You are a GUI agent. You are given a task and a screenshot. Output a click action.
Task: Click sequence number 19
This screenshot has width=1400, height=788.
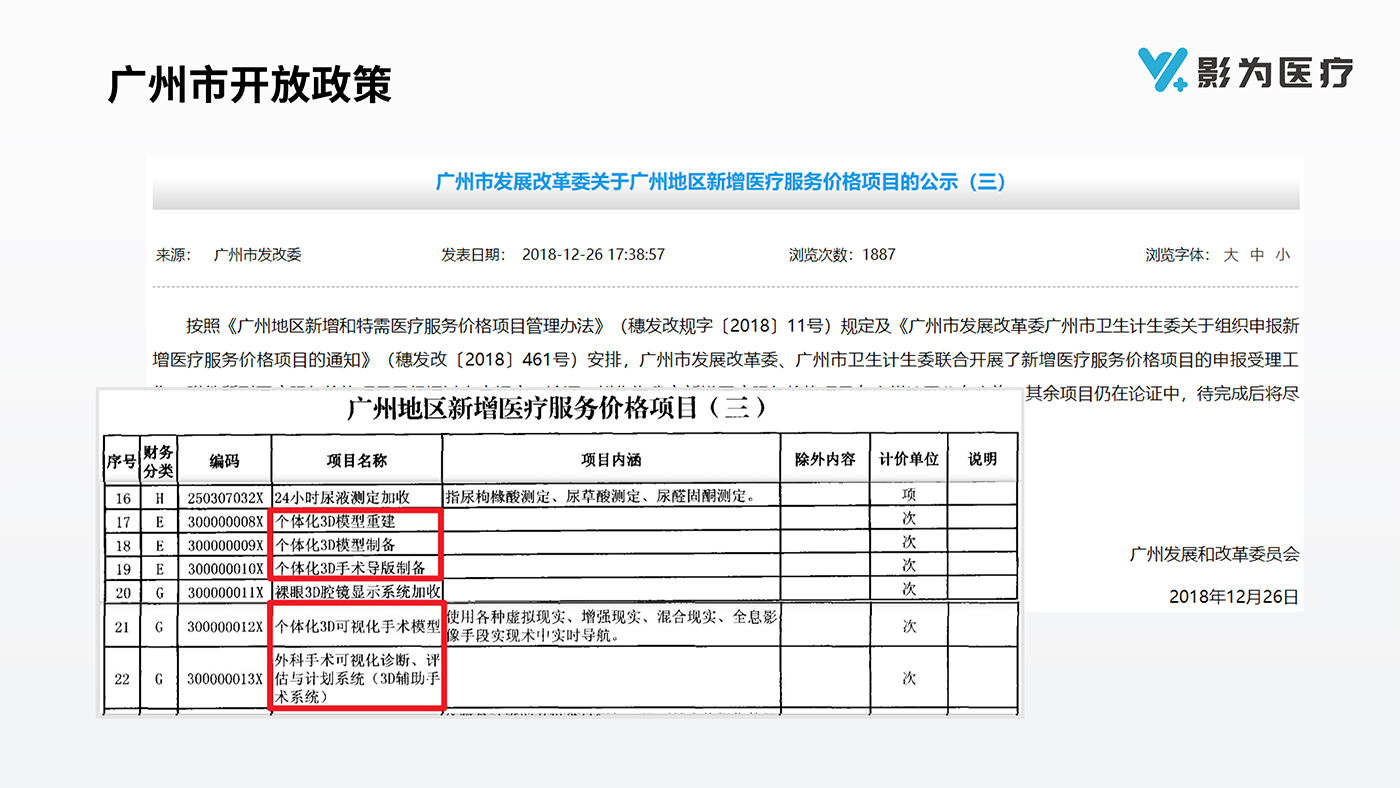122,569
